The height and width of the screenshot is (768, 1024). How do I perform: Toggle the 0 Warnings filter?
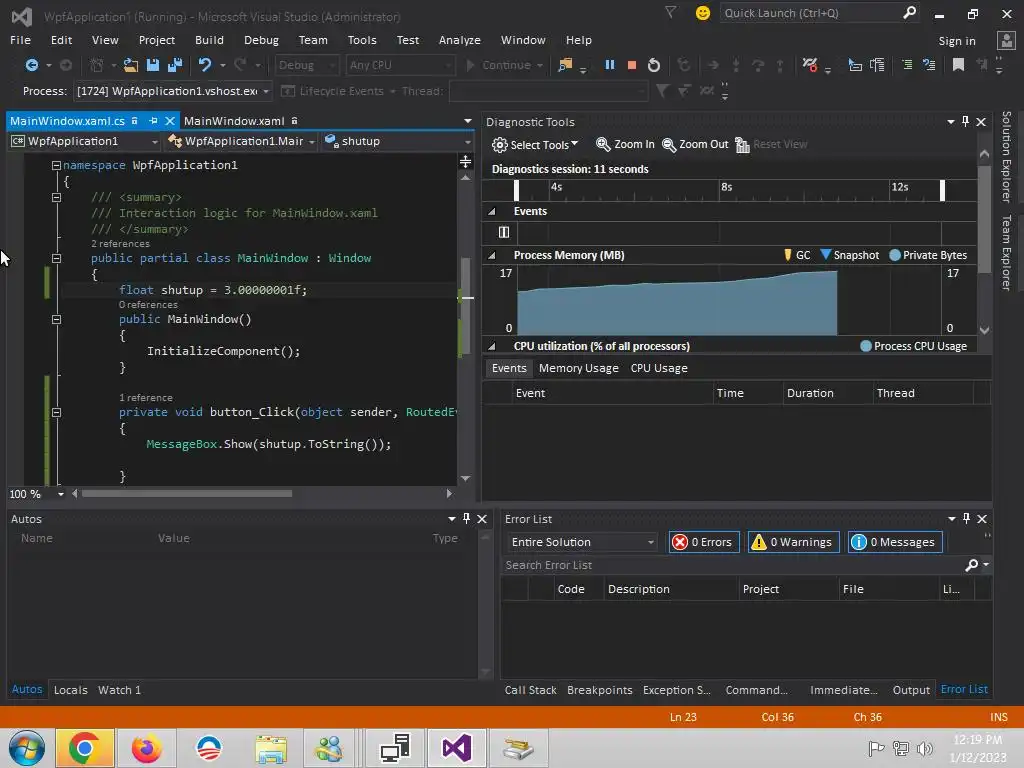pyautogui.click(x=793, y=542)
